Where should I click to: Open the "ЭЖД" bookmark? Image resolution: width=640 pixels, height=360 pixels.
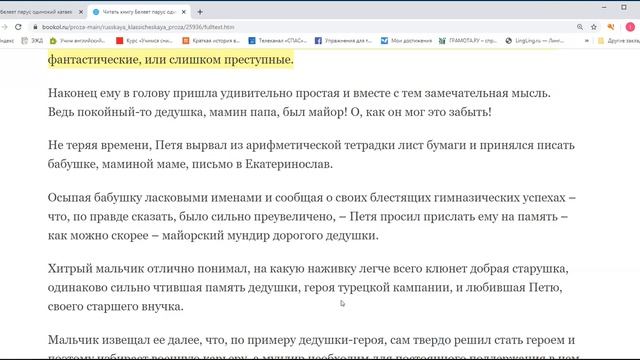[x=32, y=40]
